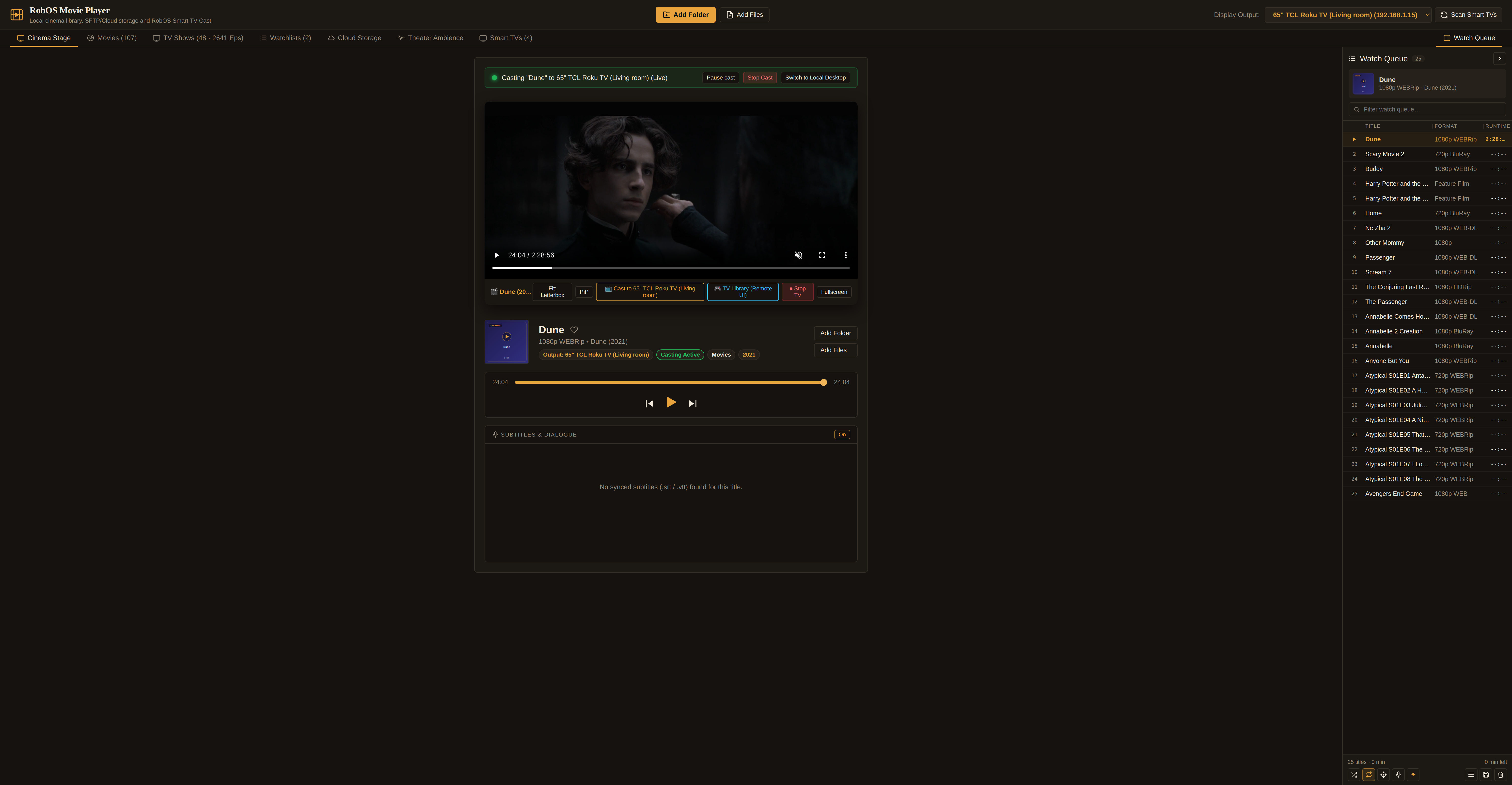Shuffle the watch queue
Image resolution: width=1512 pixels, height=785 pixels.
click(x=1354, y=774)
